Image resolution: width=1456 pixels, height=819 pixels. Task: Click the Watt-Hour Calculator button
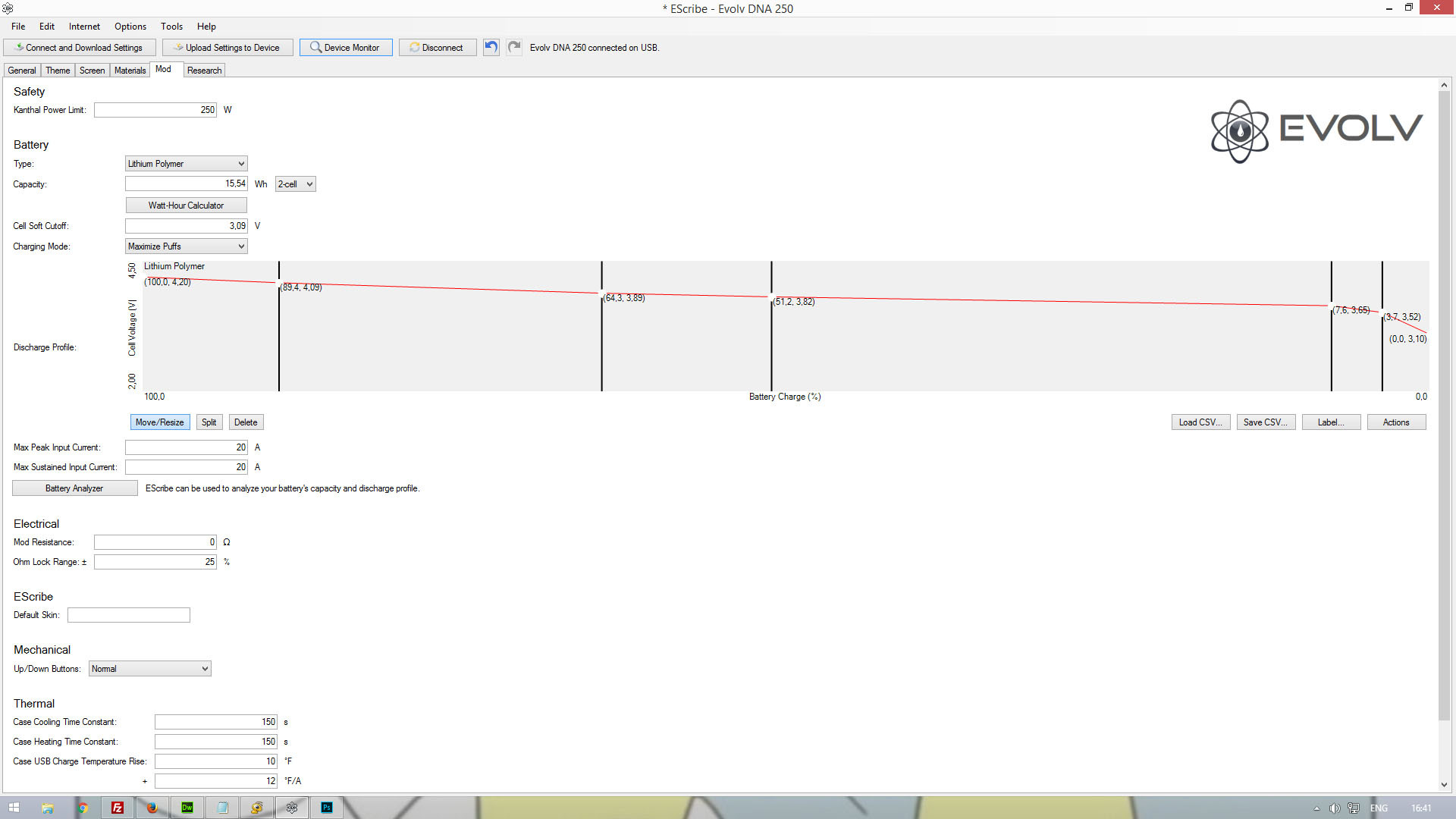(186, 206)
